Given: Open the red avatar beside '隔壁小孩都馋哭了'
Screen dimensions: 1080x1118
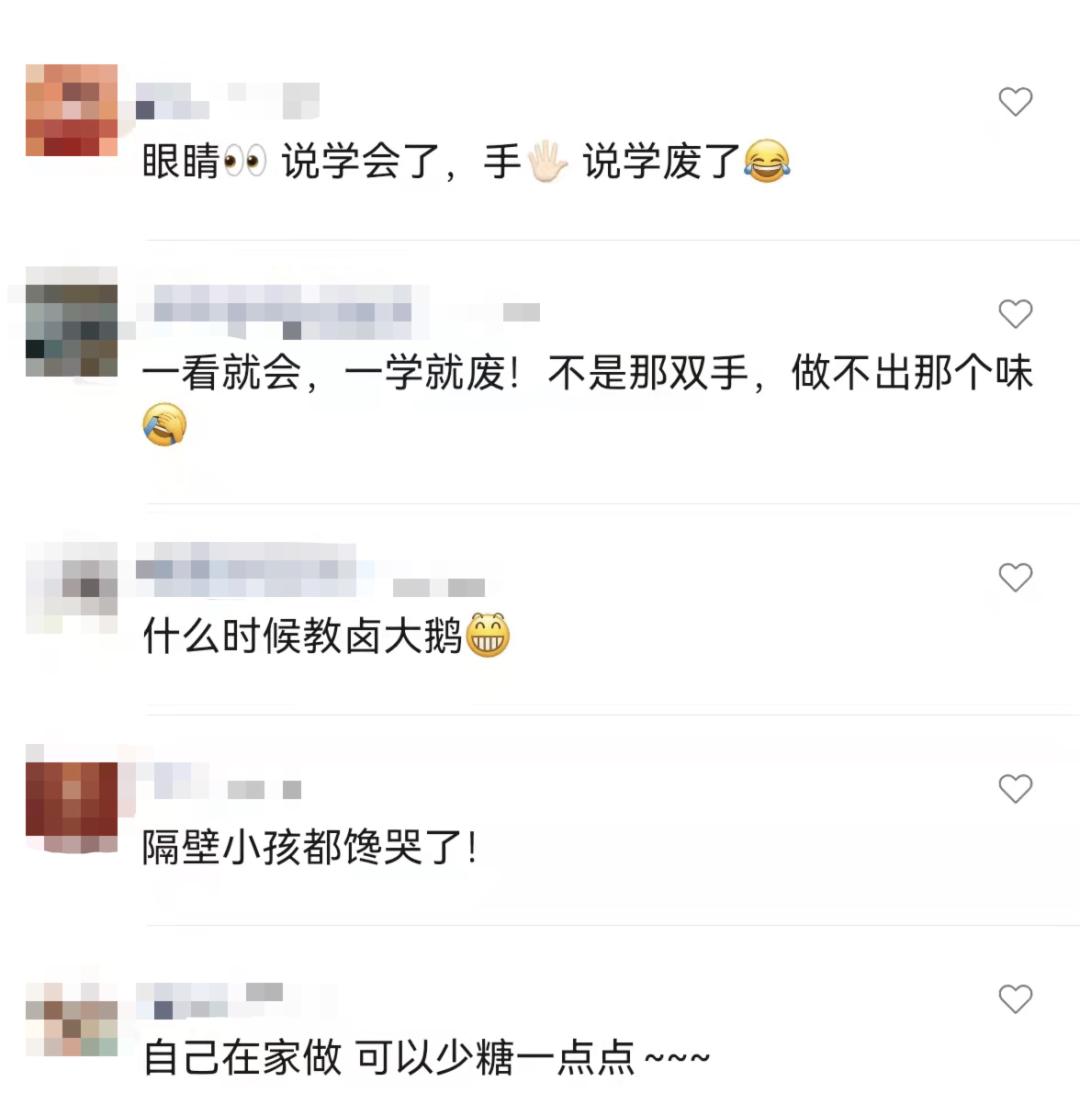Looking at the screenshot, I should coord(71,807).
